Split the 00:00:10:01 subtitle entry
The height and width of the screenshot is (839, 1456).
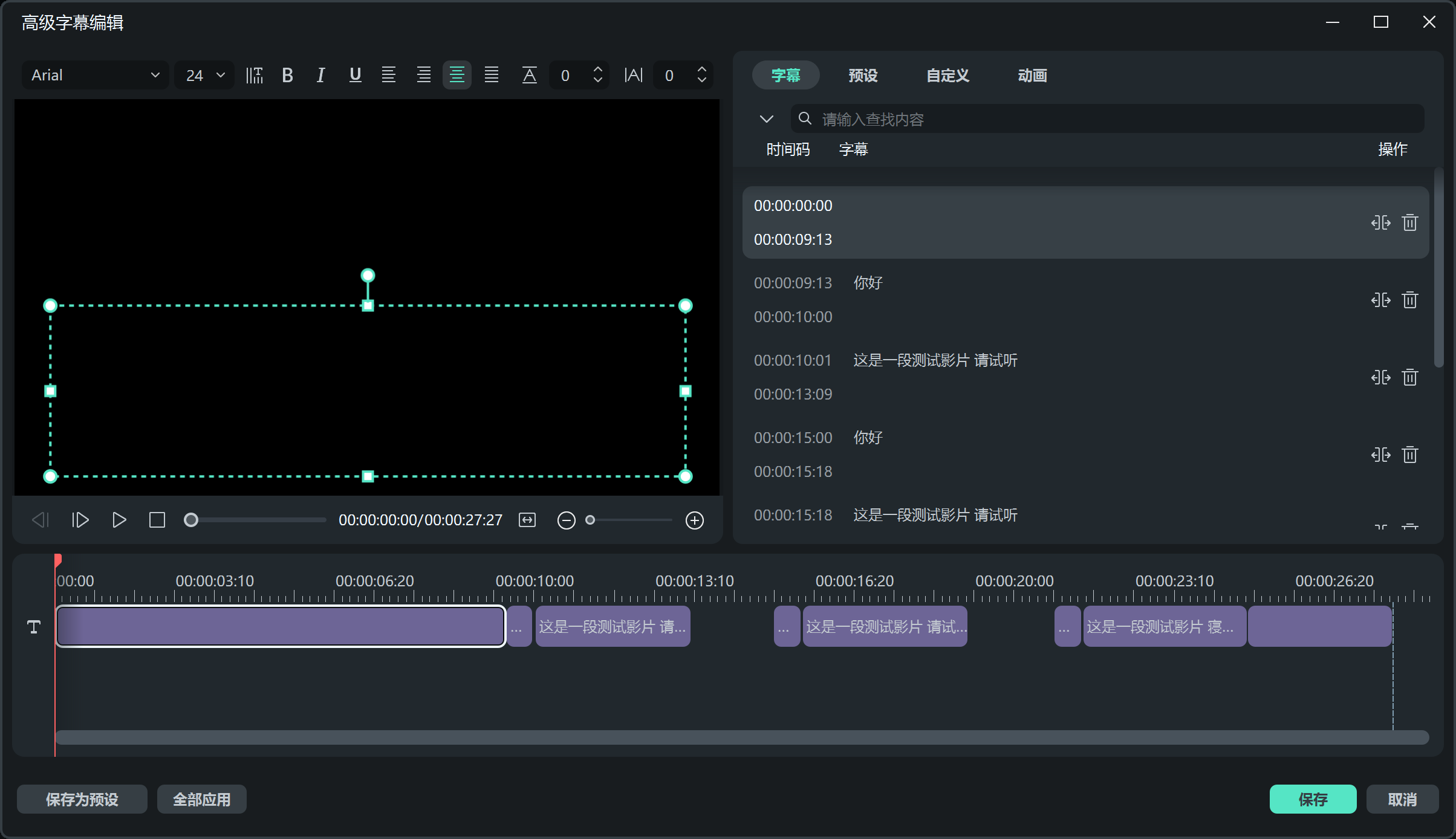pyautogui.click(x=1380, y=377)
